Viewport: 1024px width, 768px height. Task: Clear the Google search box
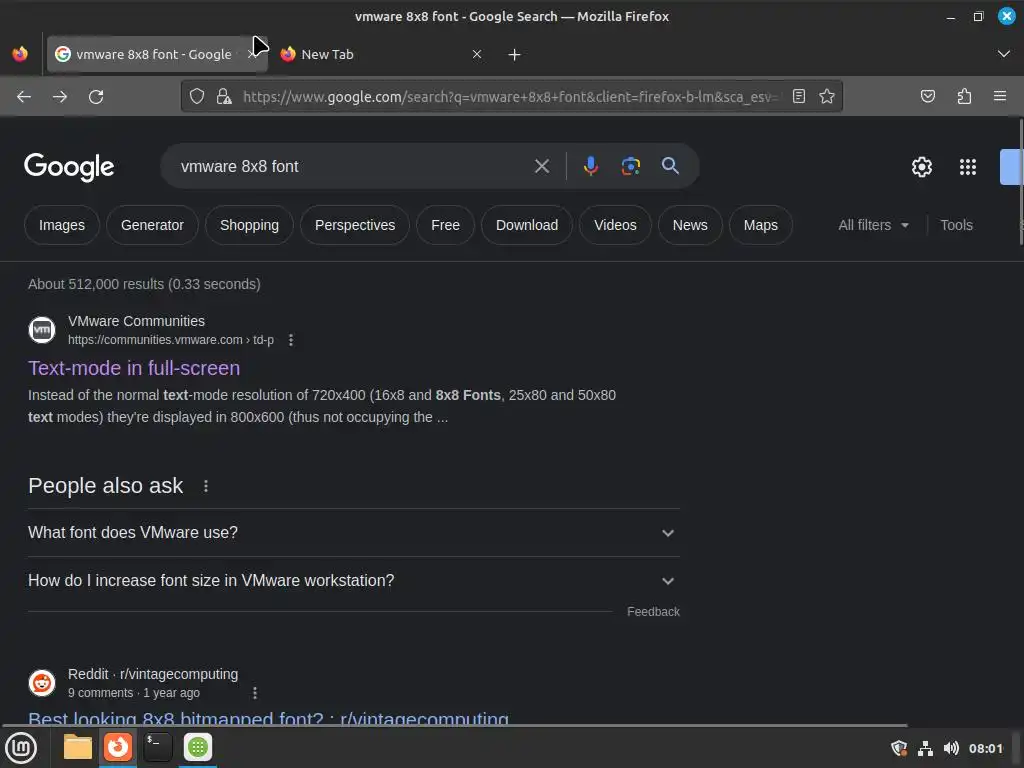click(x=542, y=167)
